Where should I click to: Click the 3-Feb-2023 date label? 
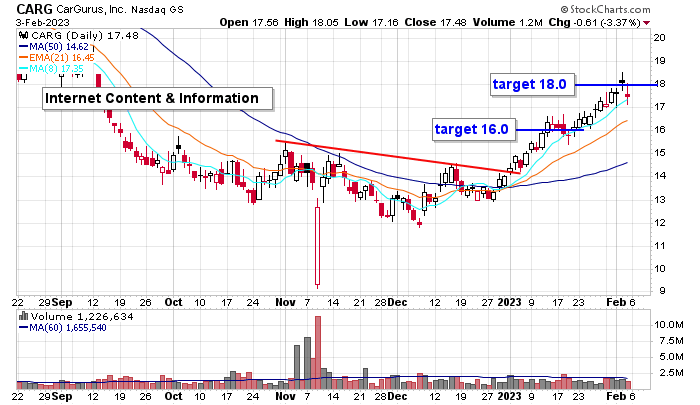(x=42, y=22)
